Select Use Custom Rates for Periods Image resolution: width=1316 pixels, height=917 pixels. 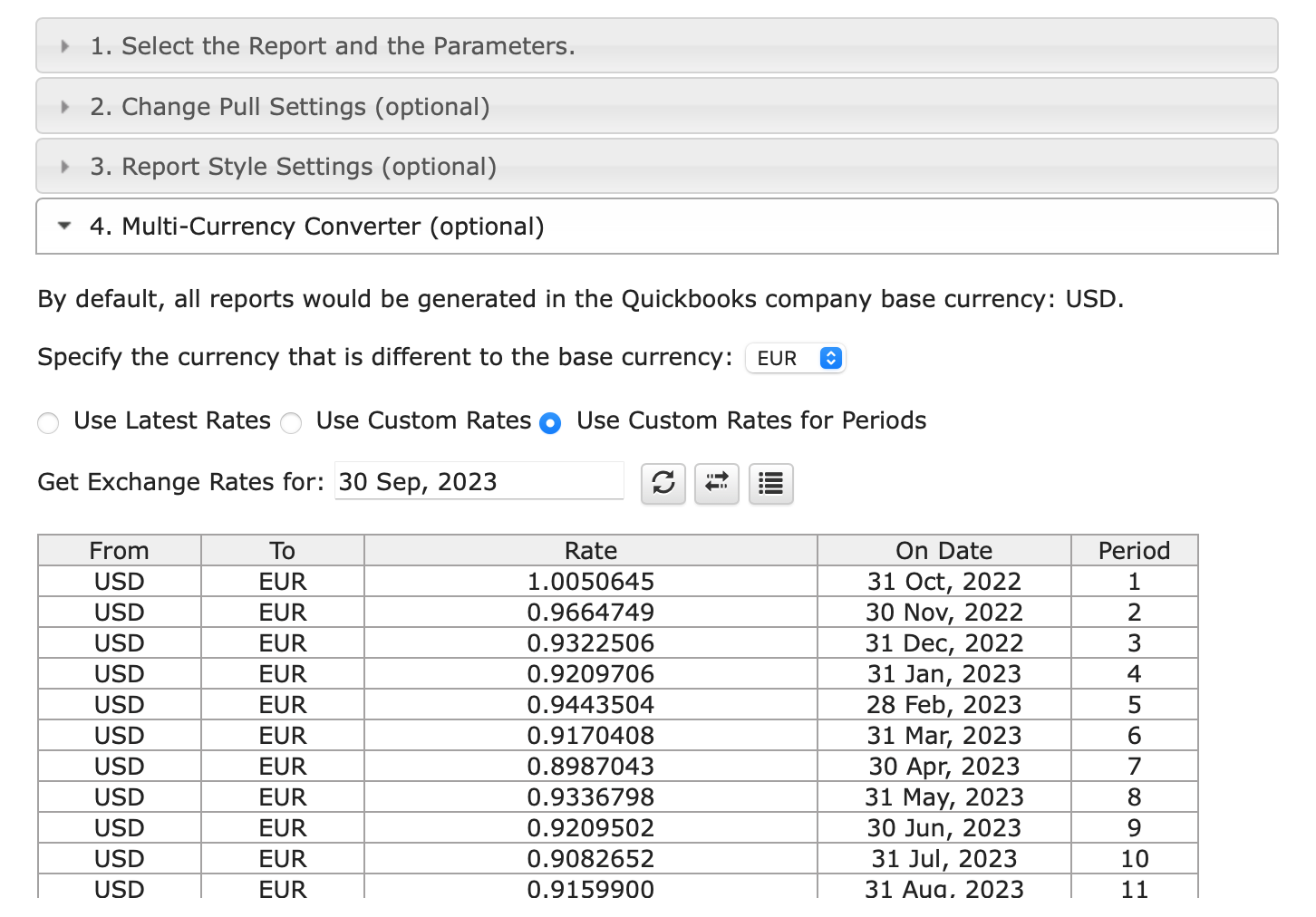click(550, 423)
